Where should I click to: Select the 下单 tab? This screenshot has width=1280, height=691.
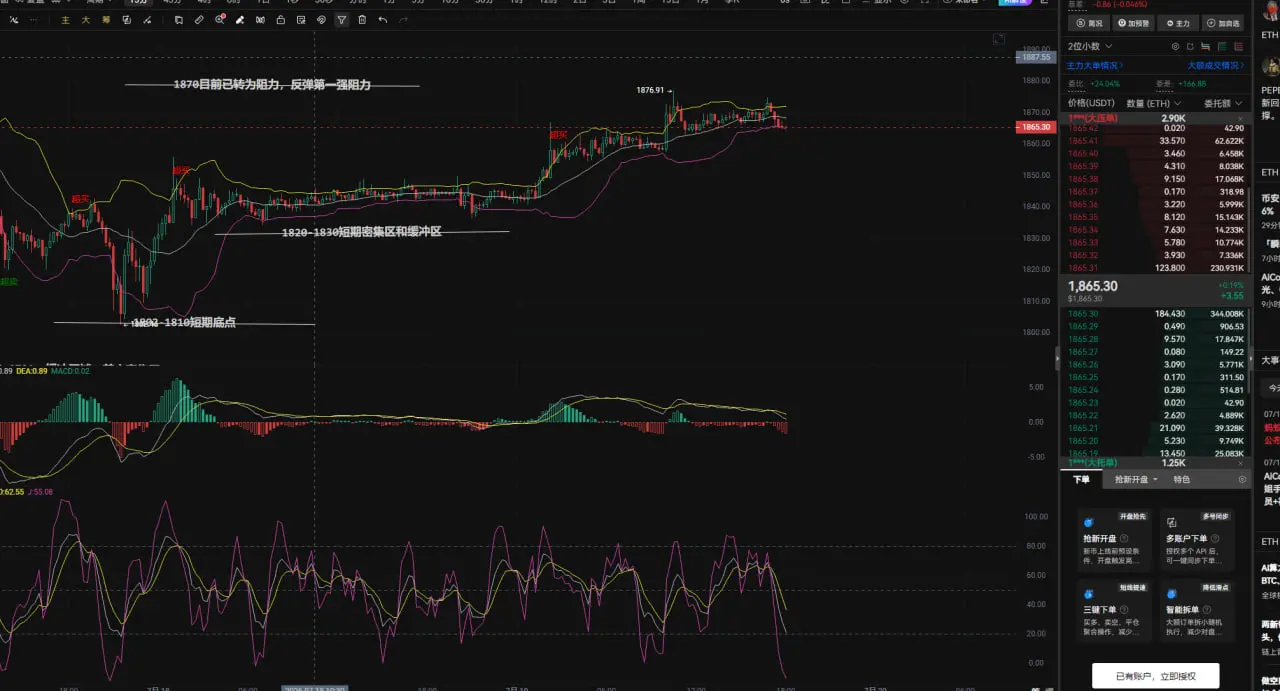(1082, 480)
